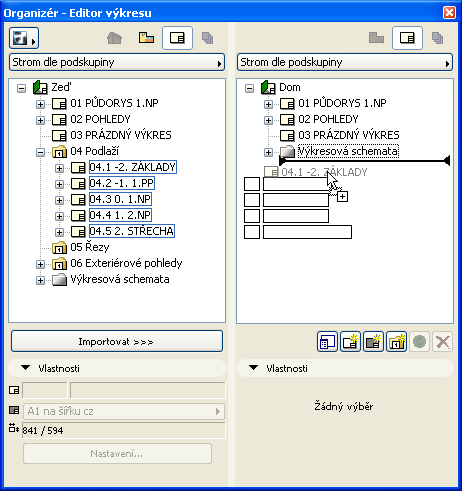
Task: Click the layout ID field in Vlastnosti
Action: (45, 390)
